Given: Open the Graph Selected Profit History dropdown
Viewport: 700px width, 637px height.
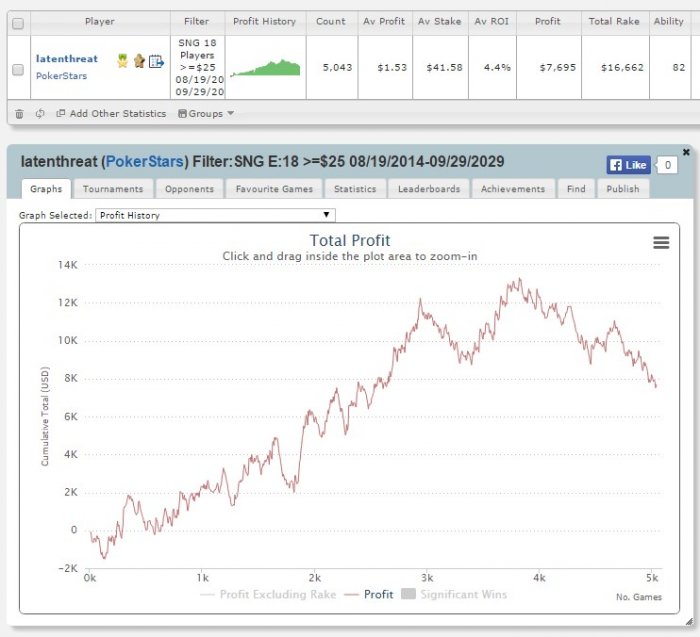Looking at the screenshot, I should click(x=215, y=215).
